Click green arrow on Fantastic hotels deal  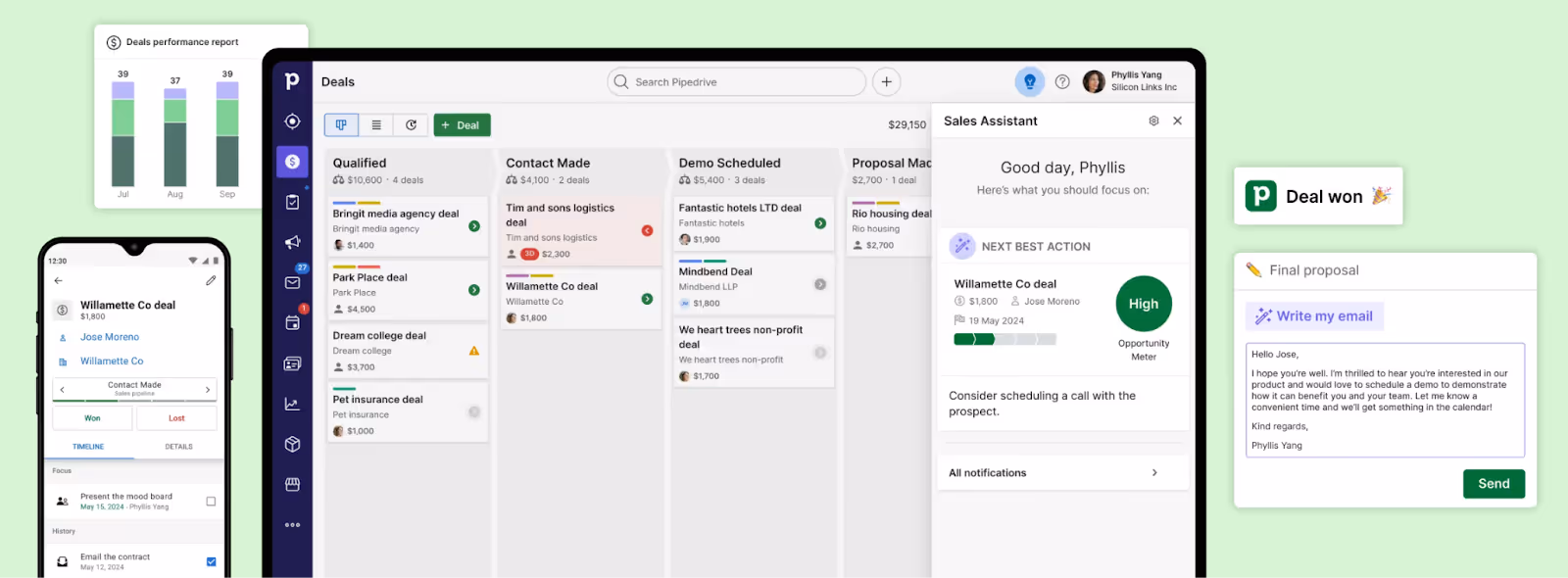[820, 223]
